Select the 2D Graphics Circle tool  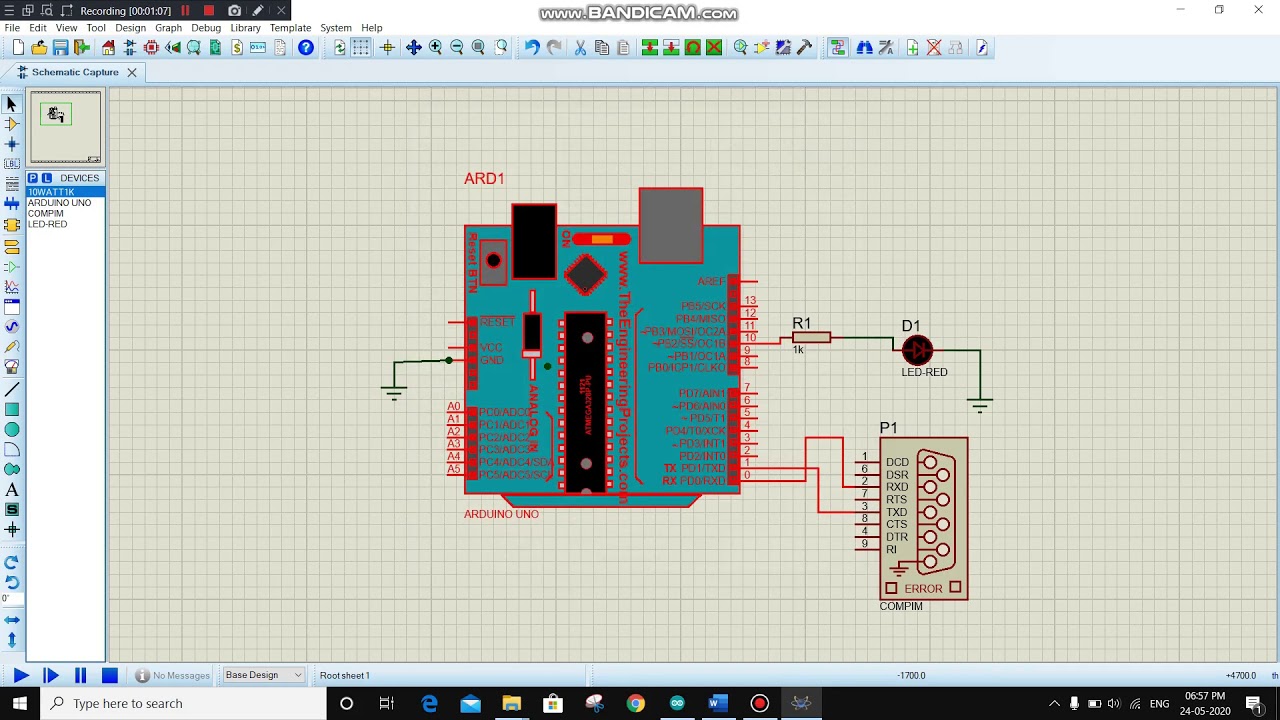coord(12,429)
